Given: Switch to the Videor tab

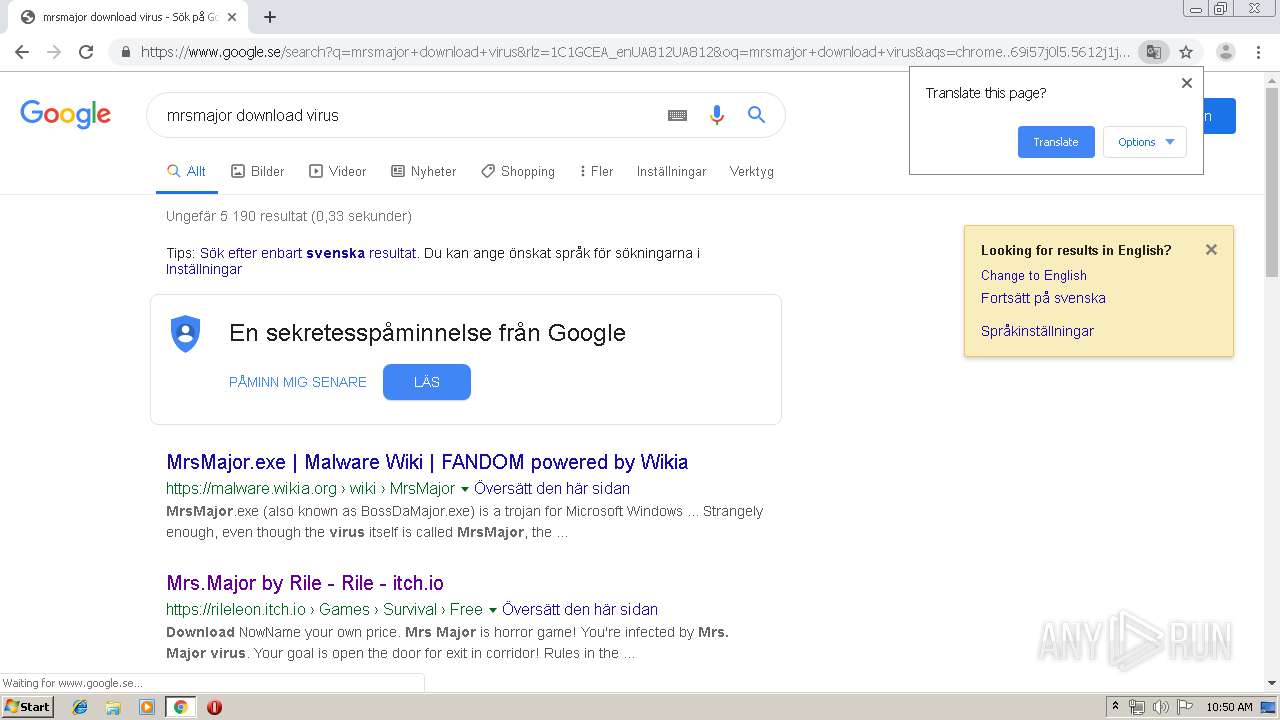Looking at the screenshot, I should pyautogui.click(x=338, y=171).
